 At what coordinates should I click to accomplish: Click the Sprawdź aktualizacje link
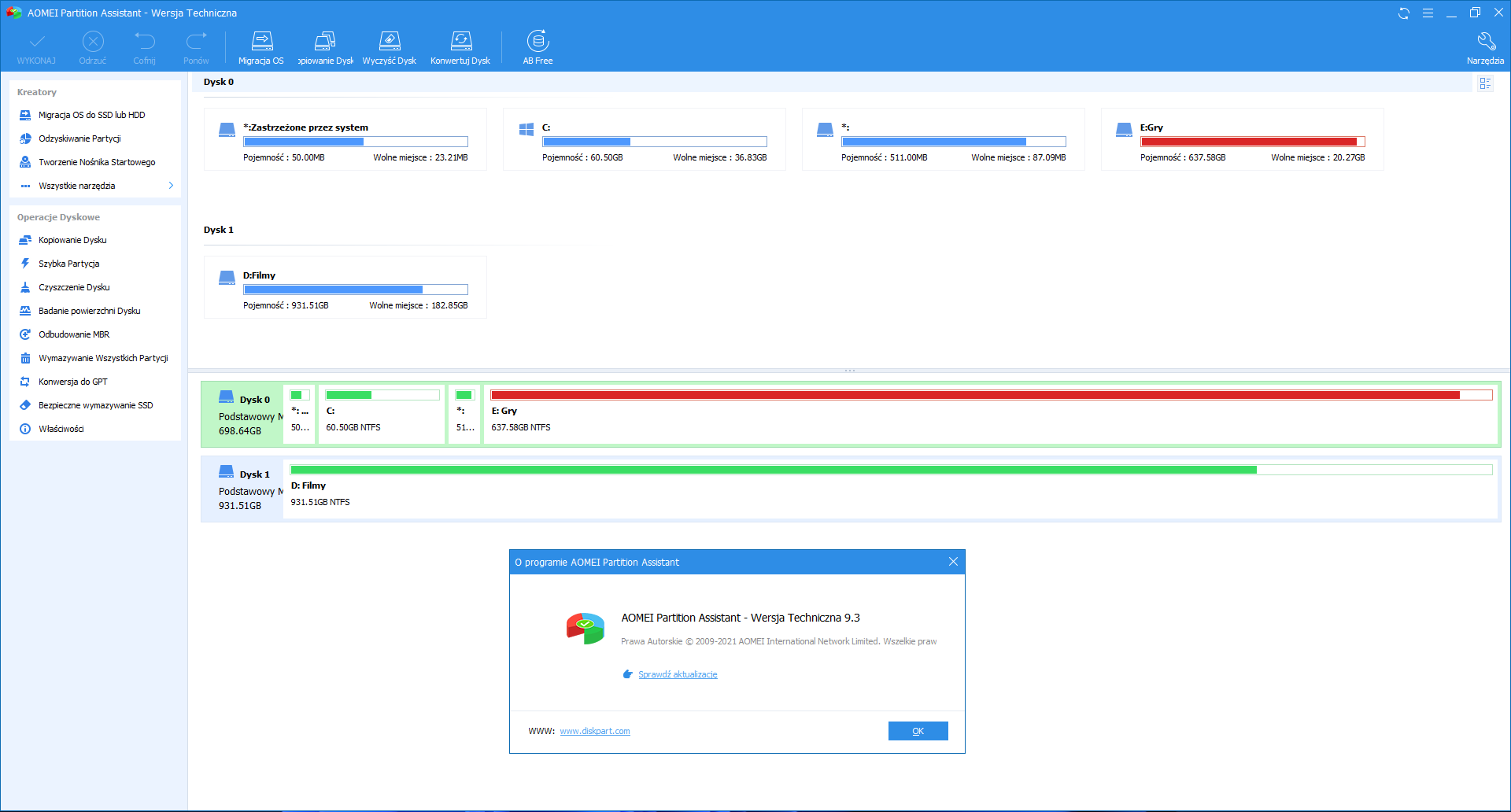(x=678, y=674)
